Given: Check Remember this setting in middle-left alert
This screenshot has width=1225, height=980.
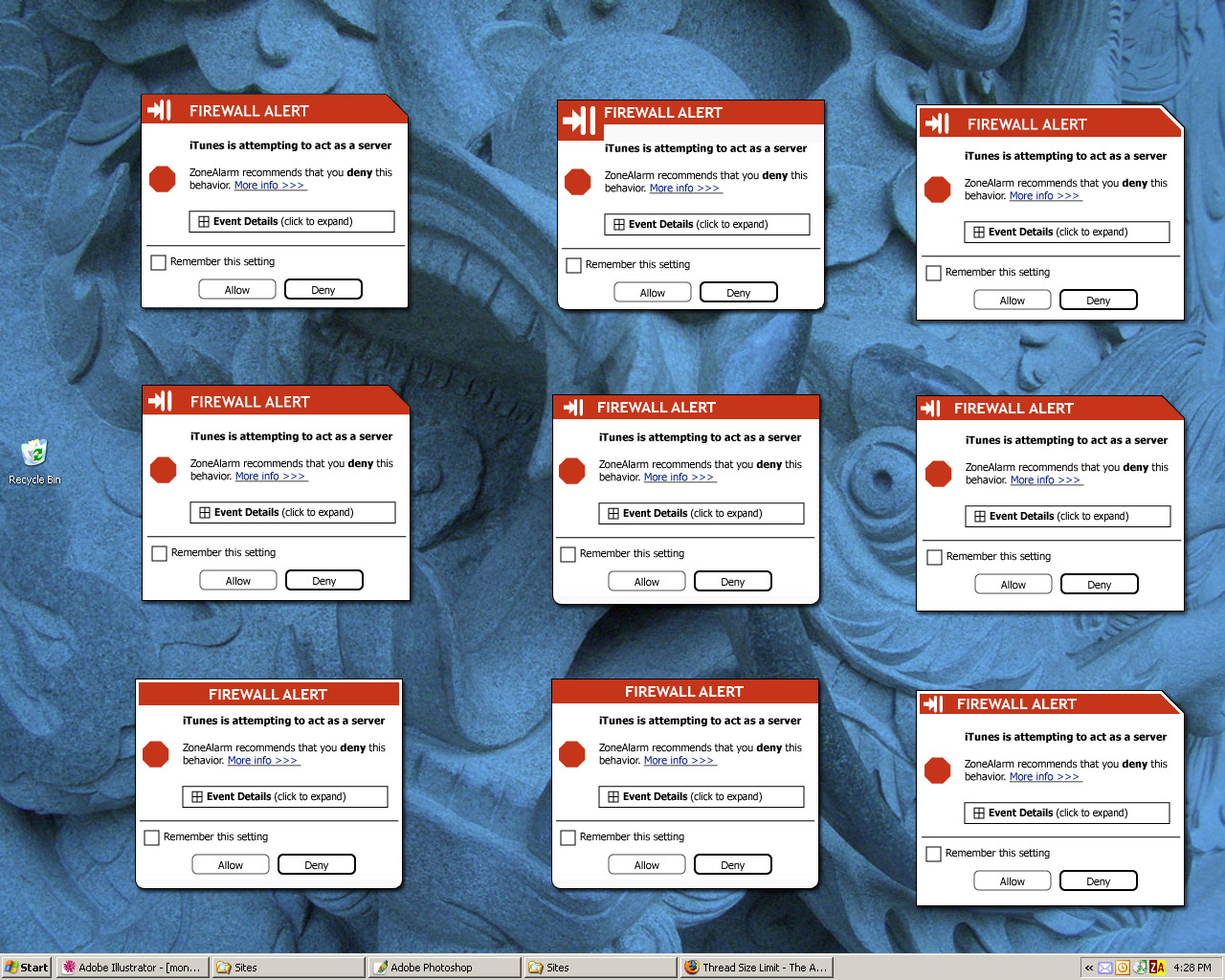Looking at the screenshot, I should (x=160, y=553).
